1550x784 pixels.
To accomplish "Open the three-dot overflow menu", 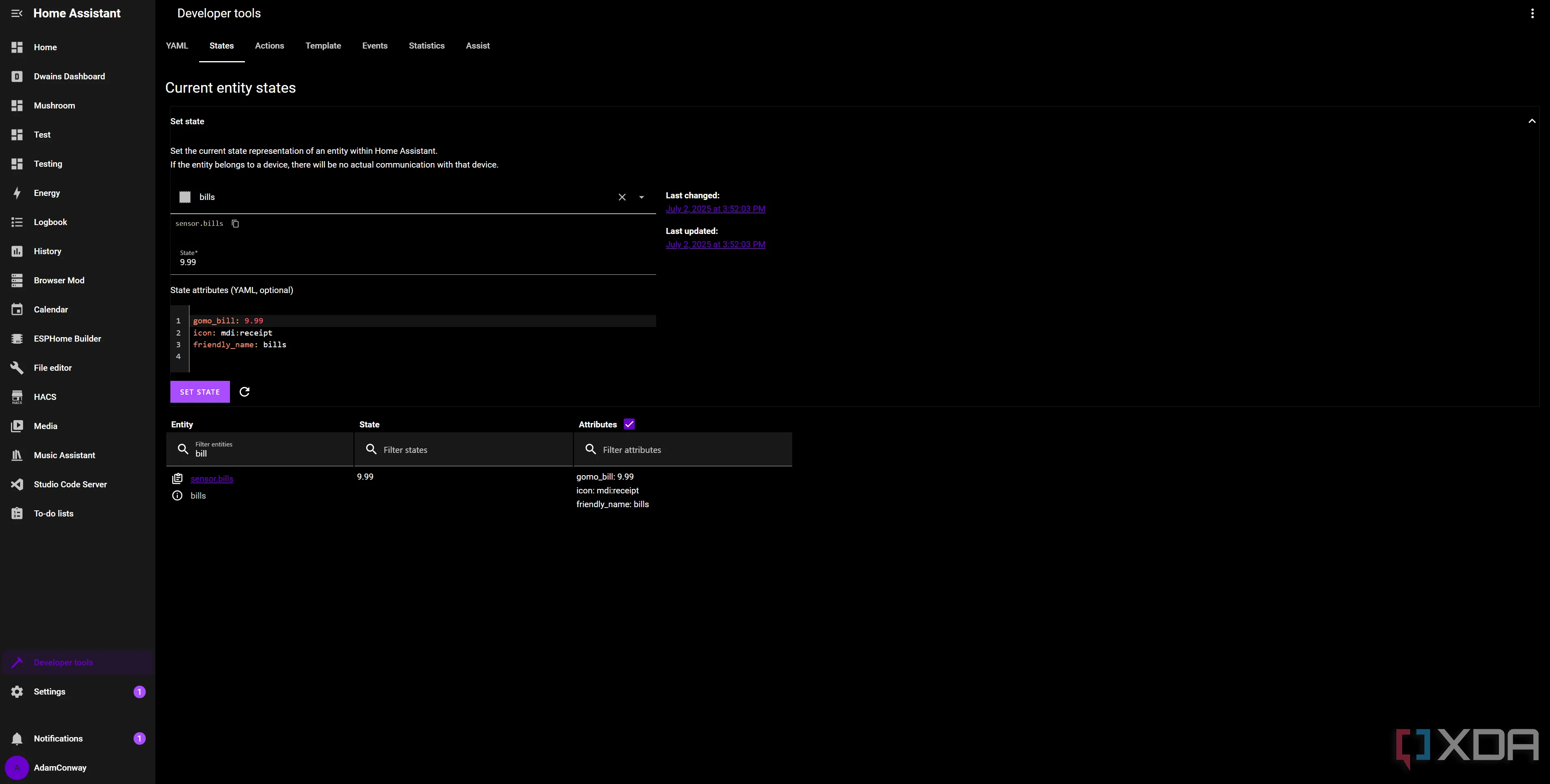I will pyautogui.click(x=1532, y=13).
